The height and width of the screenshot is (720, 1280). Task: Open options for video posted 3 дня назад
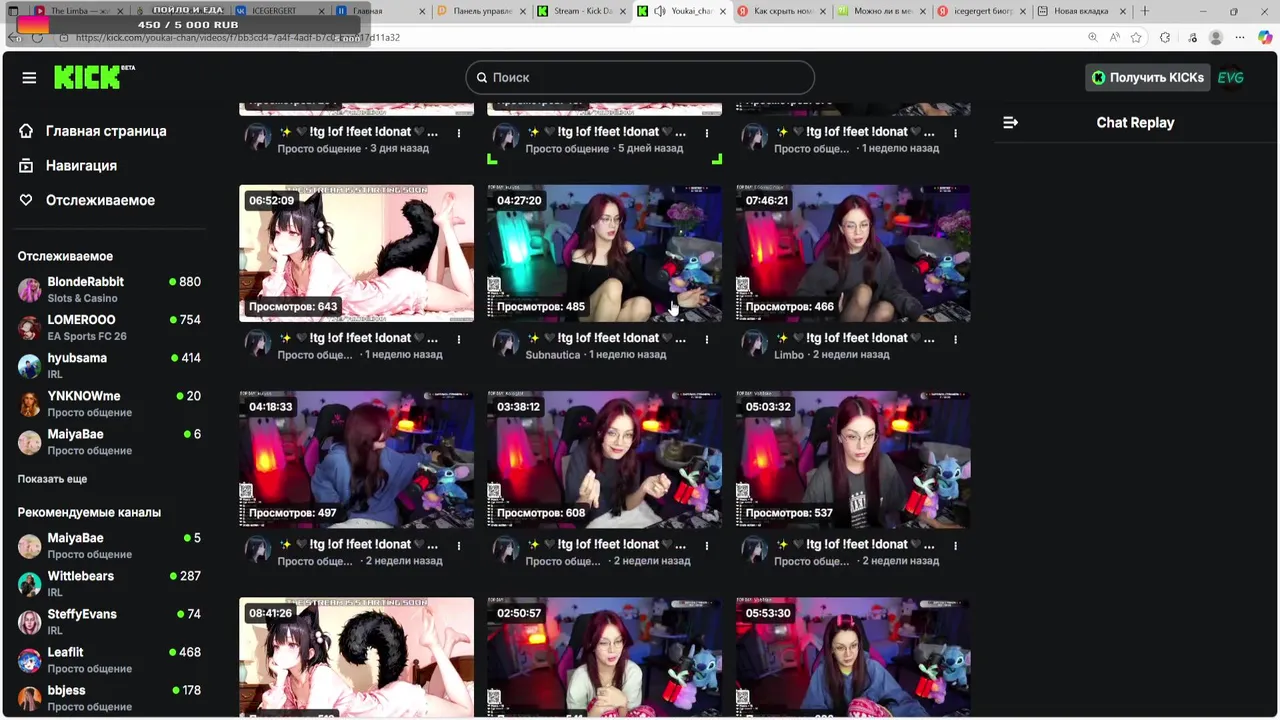[x=459, y=133]
